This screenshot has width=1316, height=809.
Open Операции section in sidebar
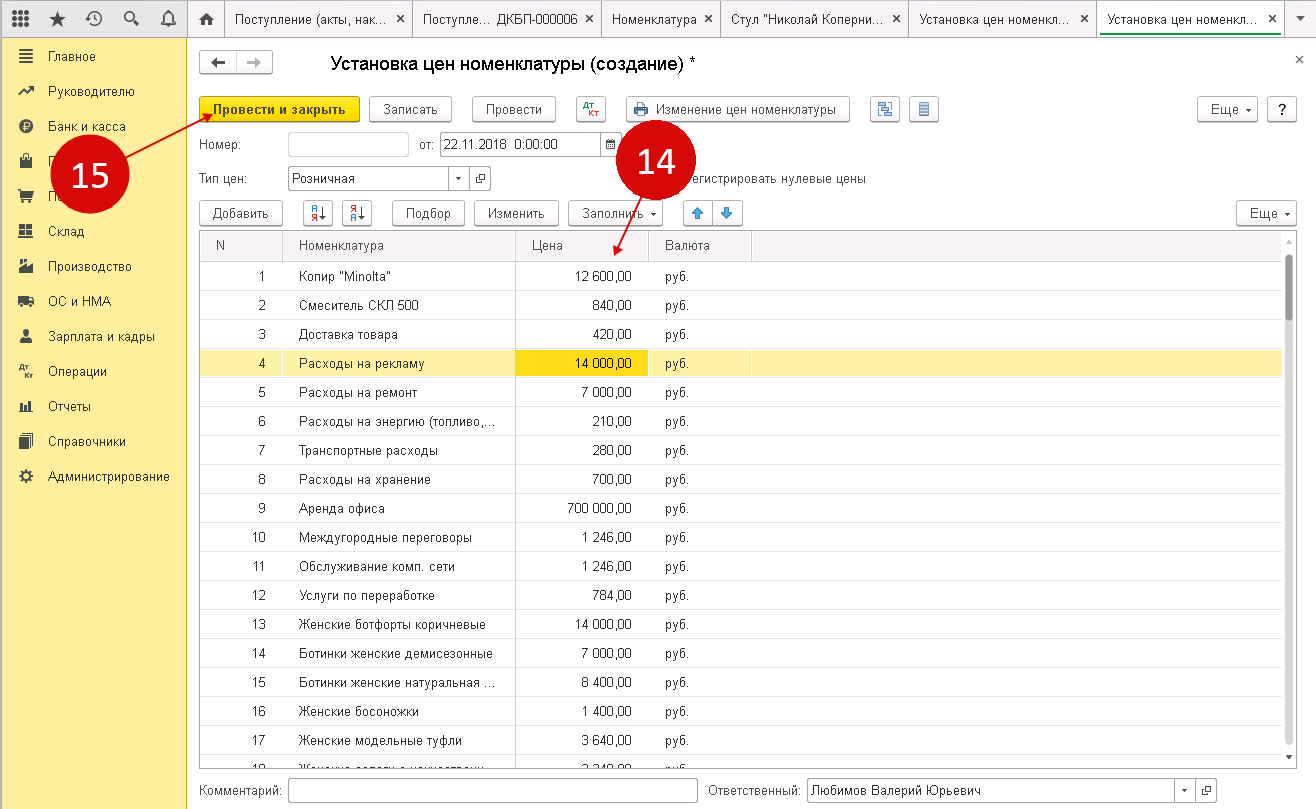pyautogui.click(x=77, y=371)
